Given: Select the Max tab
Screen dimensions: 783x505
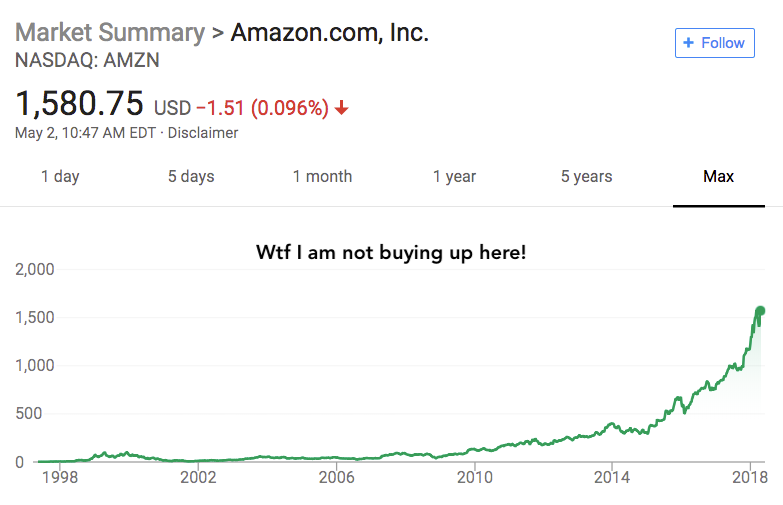Looking at the screenshot, I should 719,176.
